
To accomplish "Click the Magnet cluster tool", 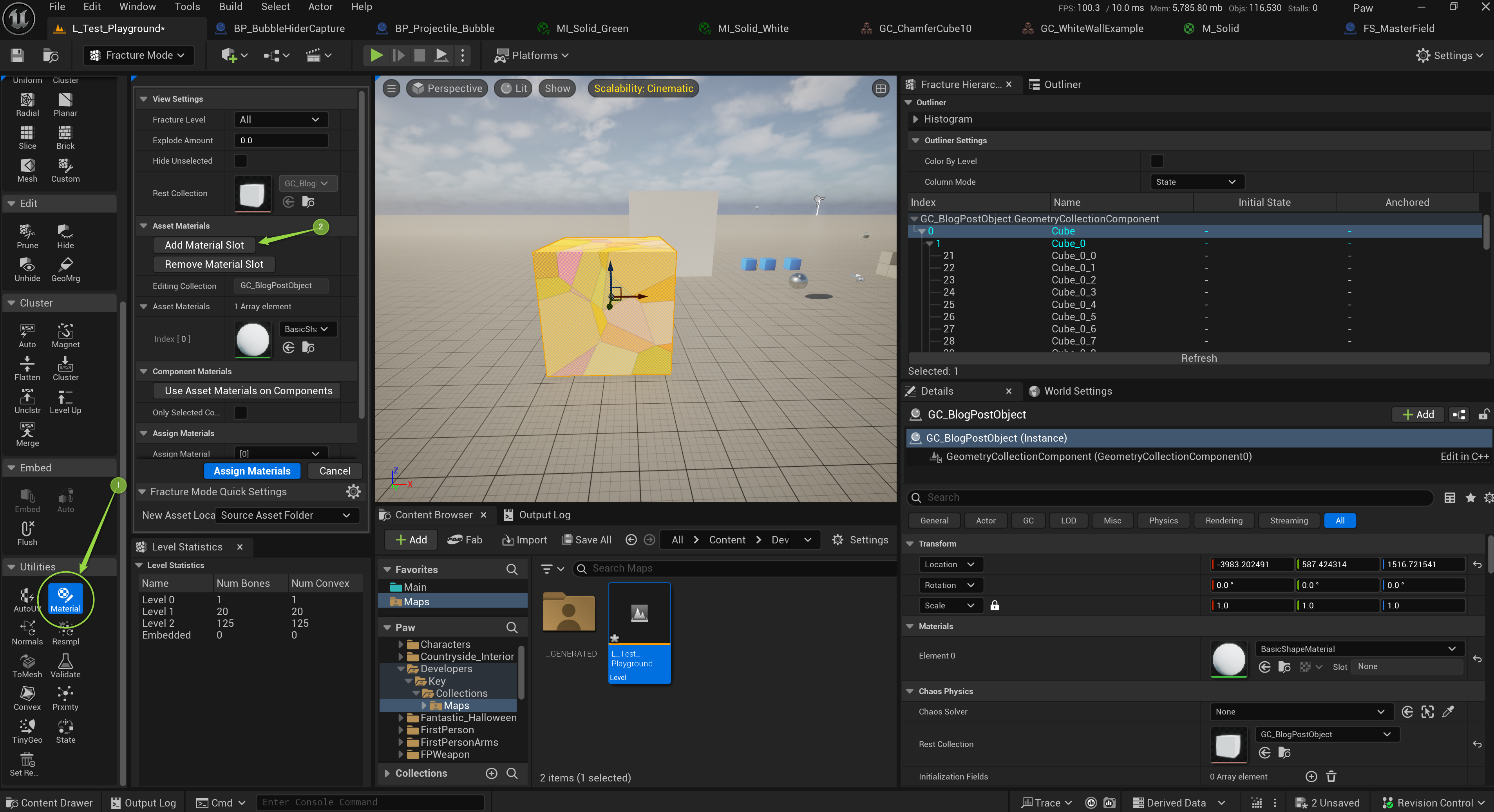I will [x=65, y=336].
